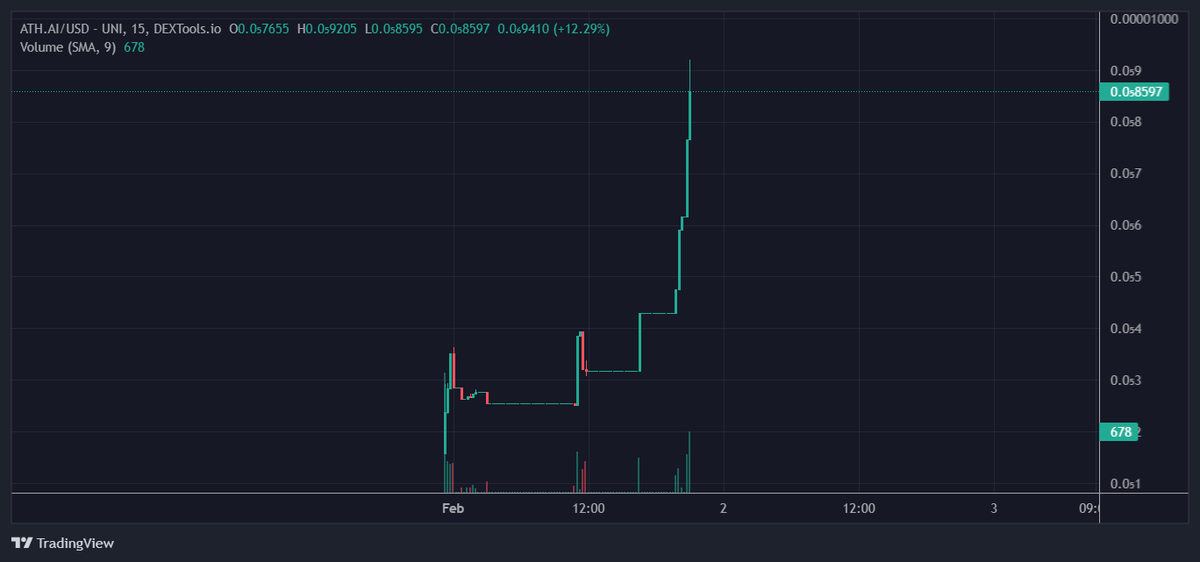Click the tallest green candle at the chart peak
The width and height of the screenshot is (1200, 562).
(690, 100)
